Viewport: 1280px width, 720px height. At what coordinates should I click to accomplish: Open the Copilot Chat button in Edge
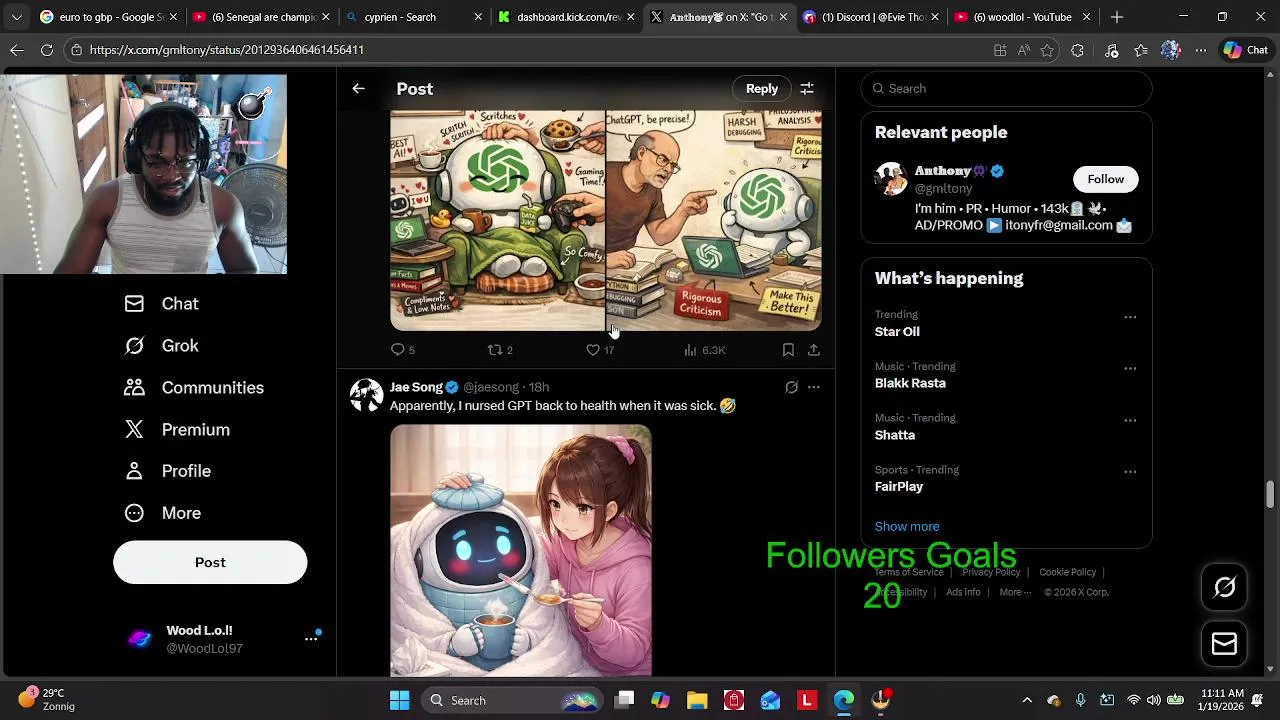pos(1246,50)
